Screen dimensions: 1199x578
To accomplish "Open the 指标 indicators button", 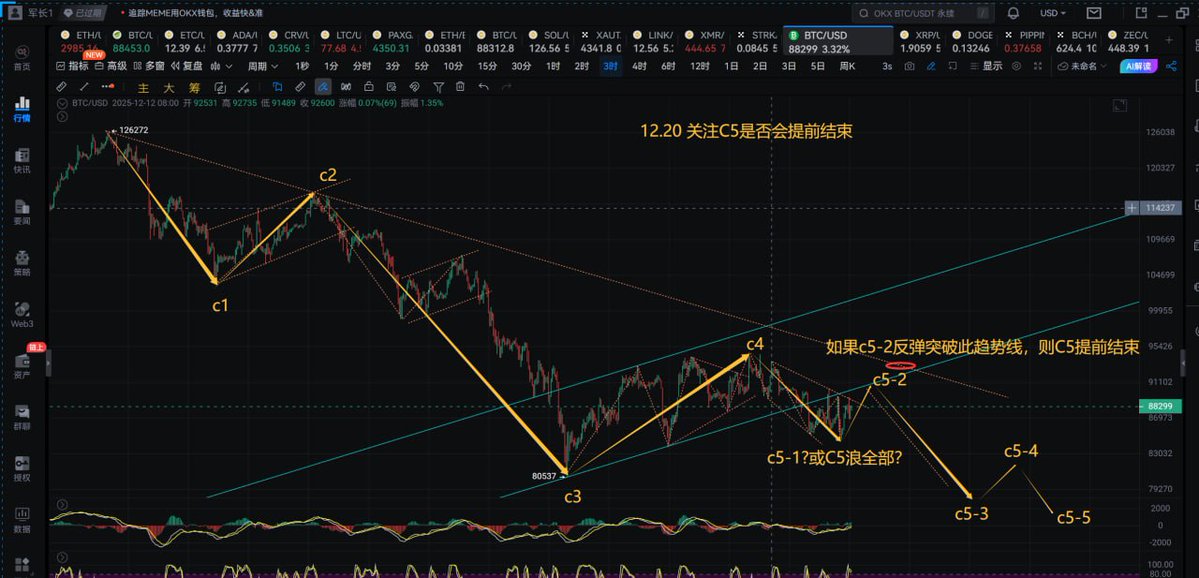I will [x=72, y=66].
